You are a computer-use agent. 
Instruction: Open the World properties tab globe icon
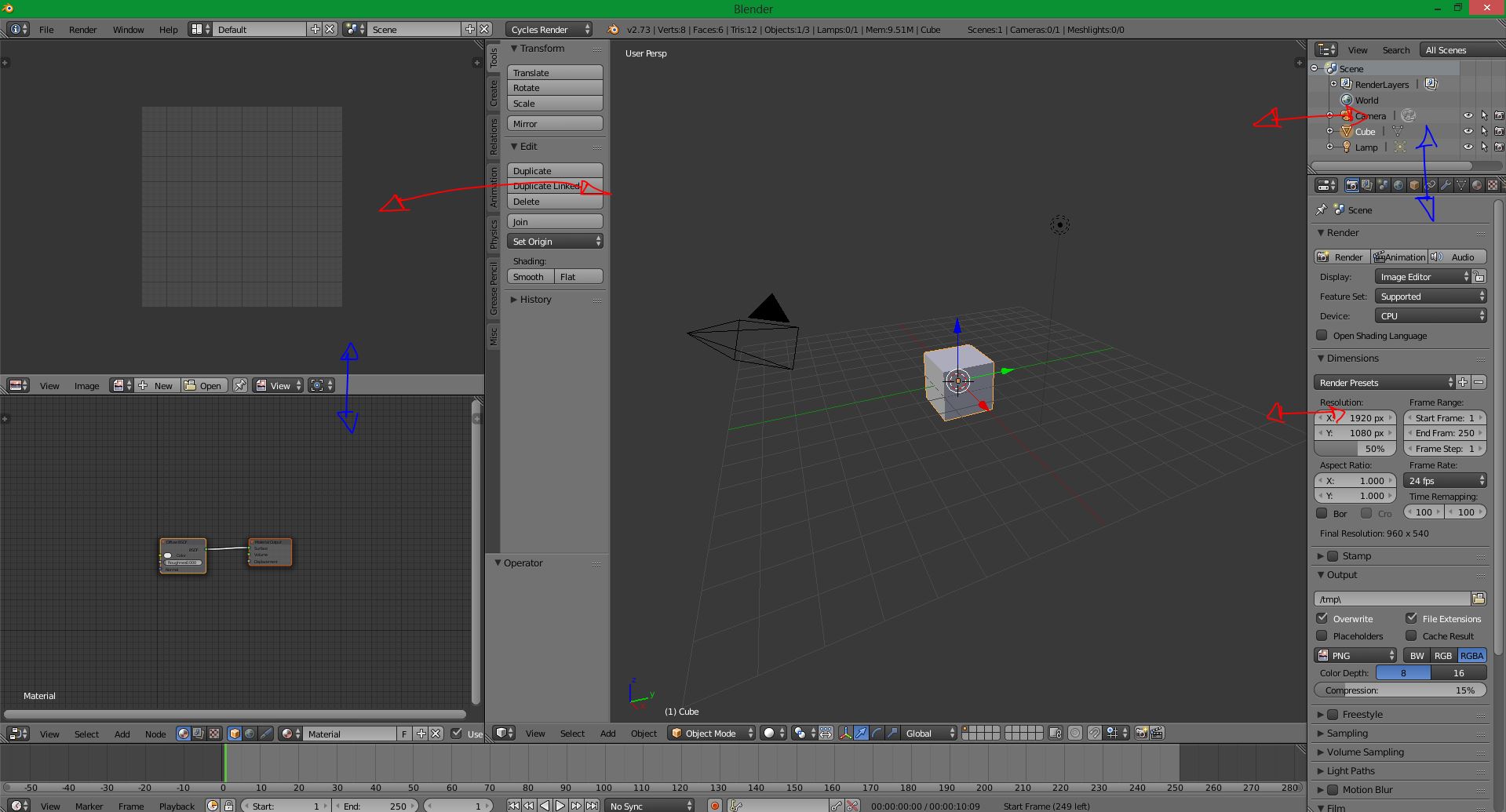pyautogui.click(x=1398, y=185)
